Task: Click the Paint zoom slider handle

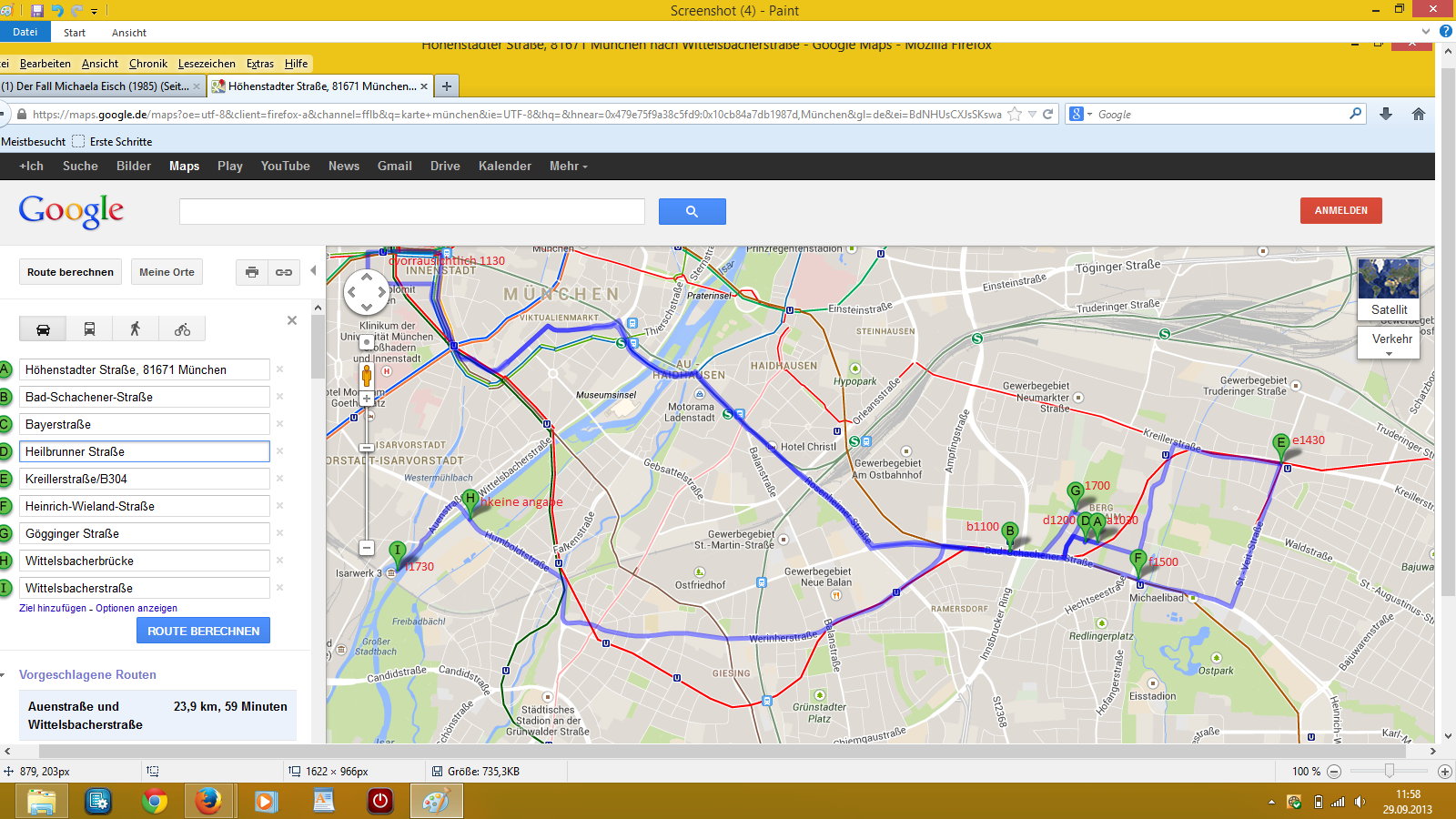Action: (x=1389, y=772)
